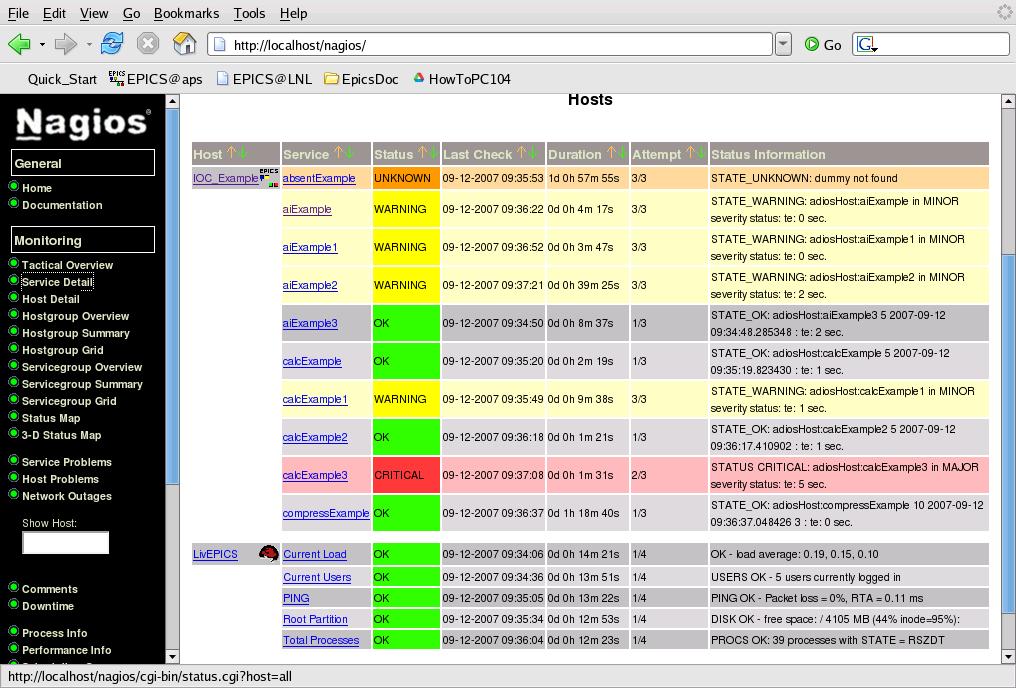The width and height of the screenshot is (1016, 688).
Task: Open the View menu
Action: click(x=94, y=13)
